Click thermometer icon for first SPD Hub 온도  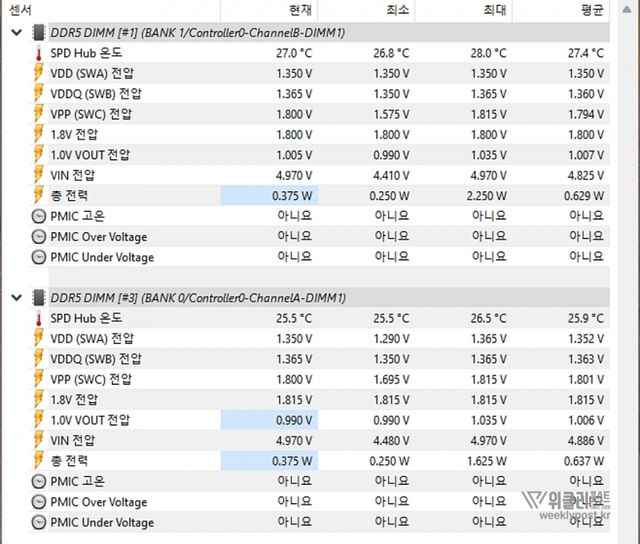pyautogui.click(x=38, y=53)
